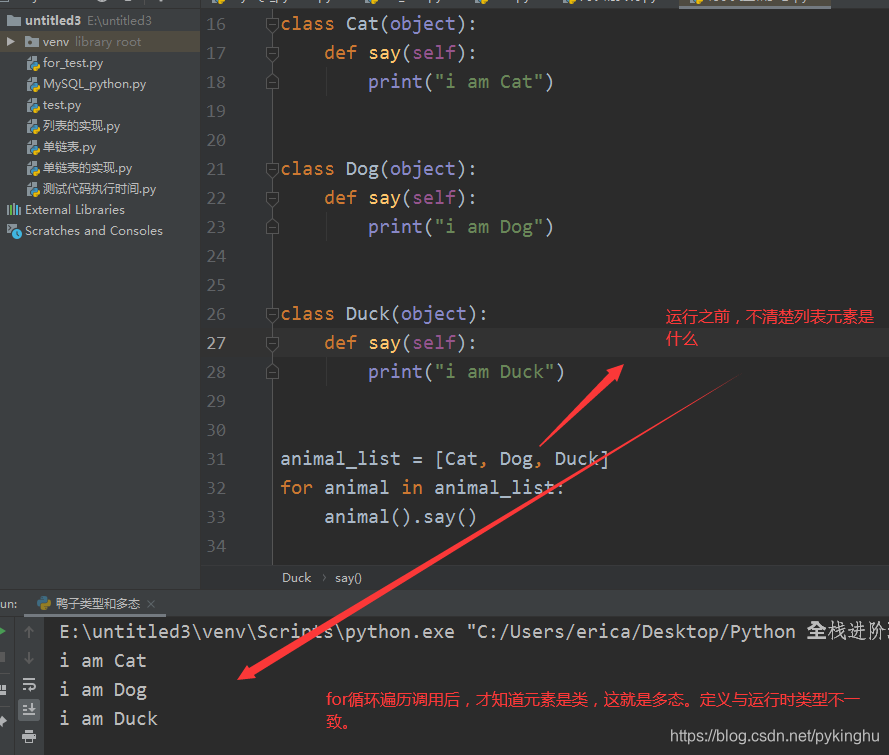Open MySQL_python.py in the project tree
889x755 pixels.
click(94, 84)
